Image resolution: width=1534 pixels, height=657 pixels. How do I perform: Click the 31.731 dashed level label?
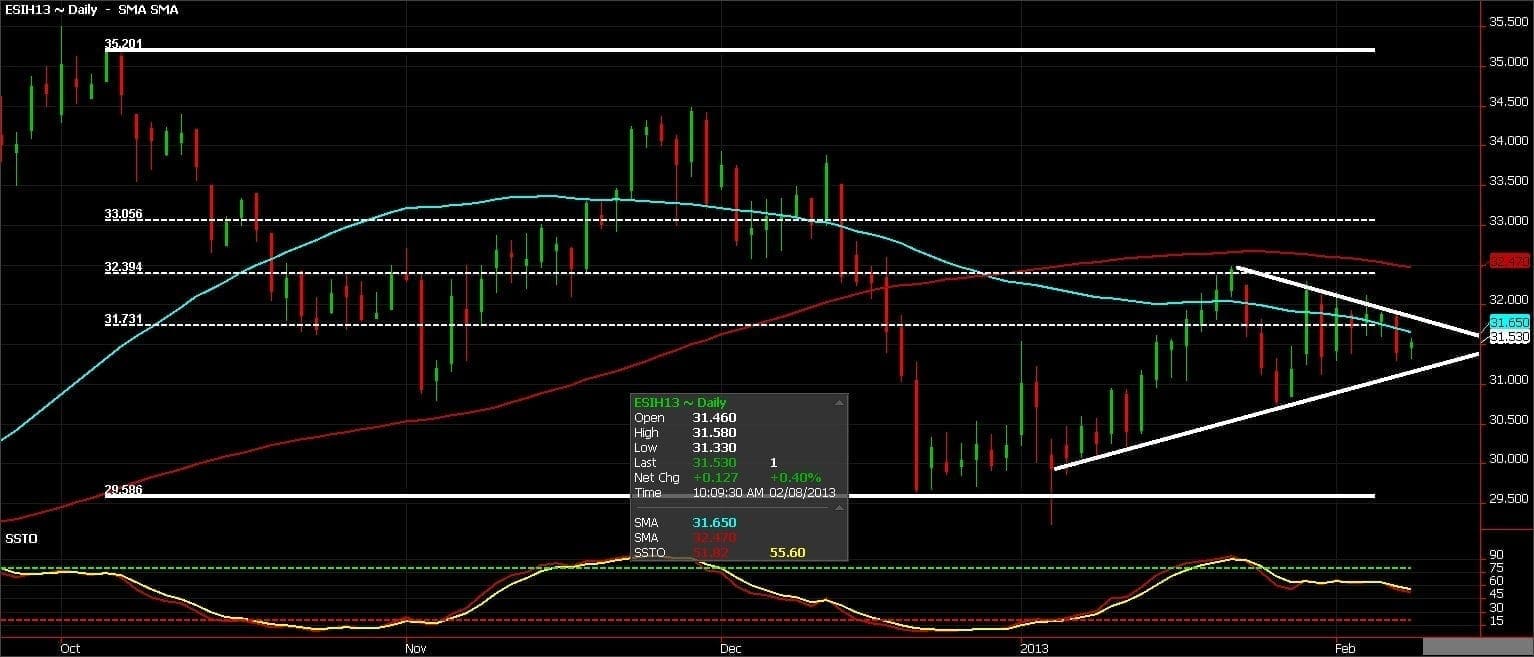(122, 319)
